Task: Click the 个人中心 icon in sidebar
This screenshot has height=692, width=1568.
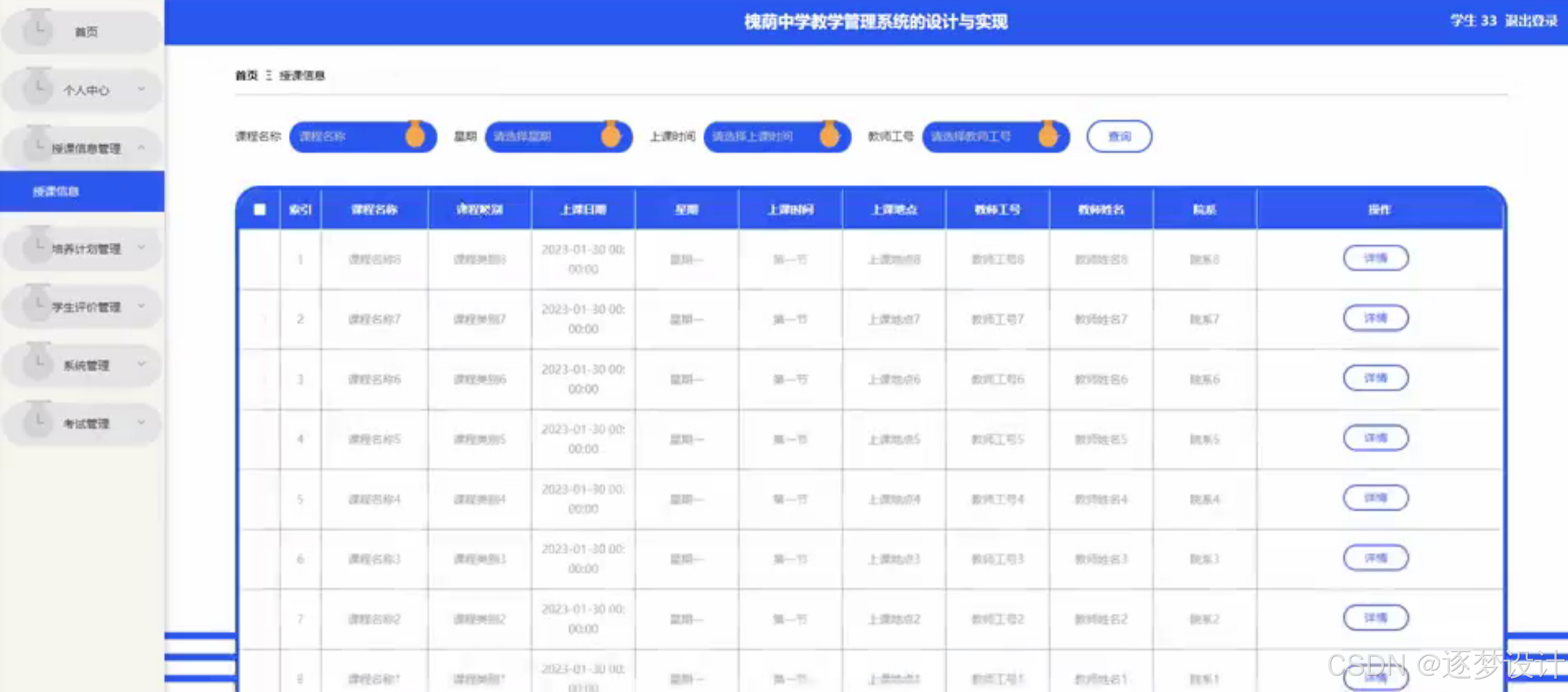Action: tap(38, 89)
